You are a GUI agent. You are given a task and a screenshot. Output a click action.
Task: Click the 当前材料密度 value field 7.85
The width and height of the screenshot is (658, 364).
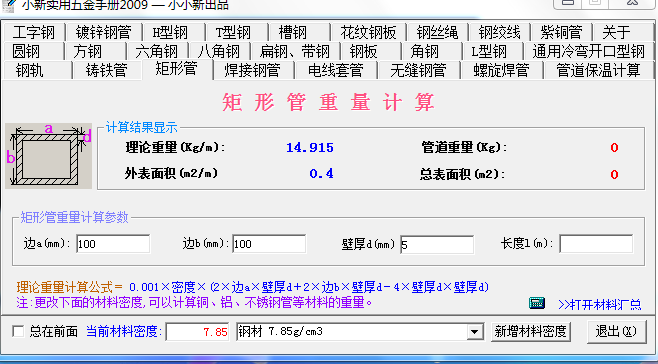[197, 332]
